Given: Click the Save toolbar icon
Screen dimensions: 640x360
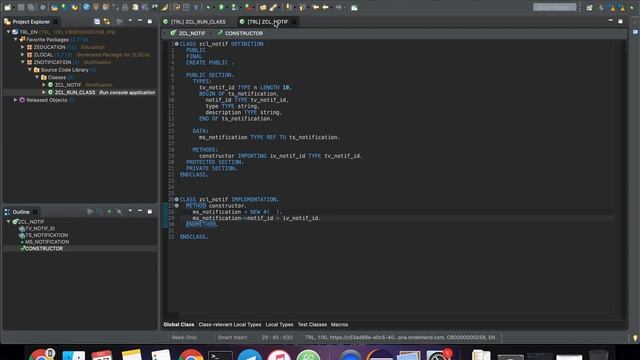Looking at the screenshot, I should 21,7.
